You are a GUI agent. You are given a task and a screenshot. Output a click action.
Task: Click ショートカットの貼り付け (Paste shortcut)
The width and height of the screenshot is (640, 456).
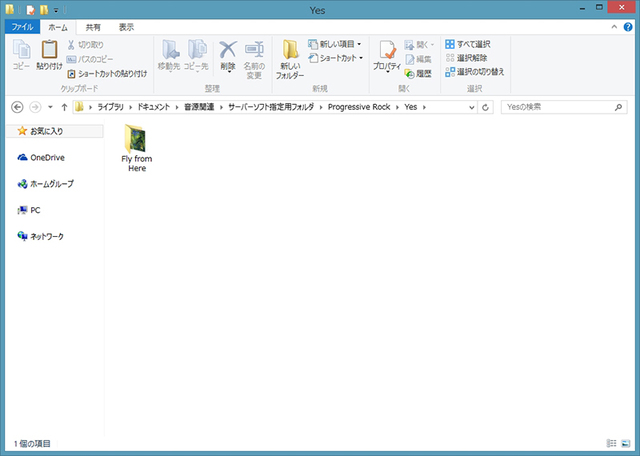pos(107,73)
